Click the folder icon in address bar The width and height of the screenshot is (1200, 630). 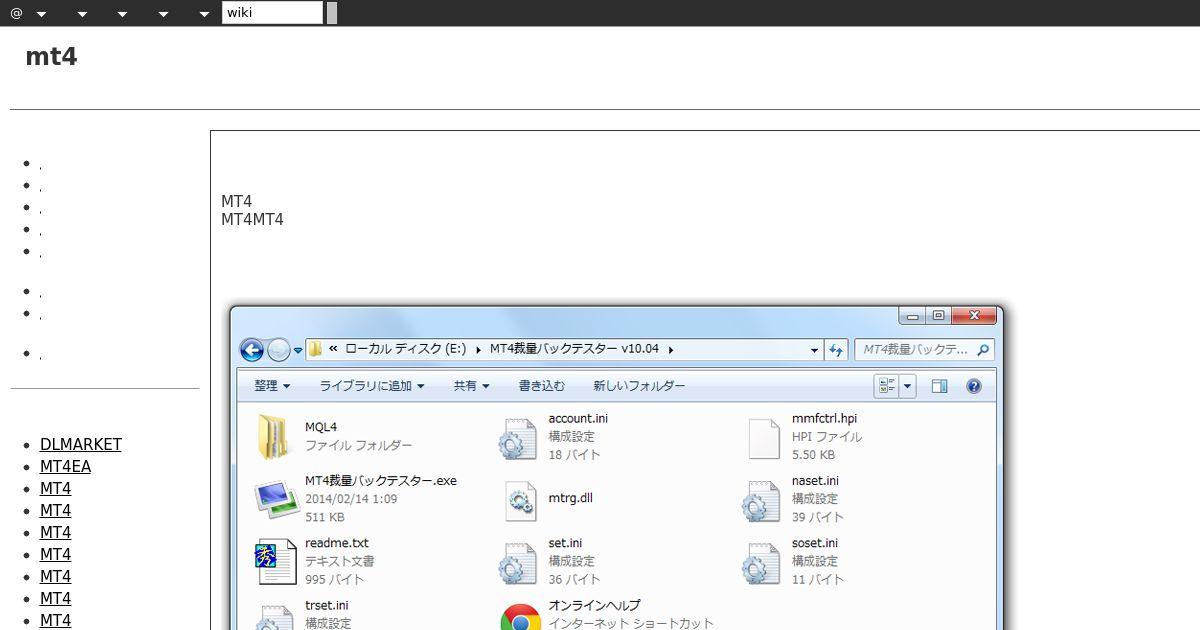click(x=316, y=350)
